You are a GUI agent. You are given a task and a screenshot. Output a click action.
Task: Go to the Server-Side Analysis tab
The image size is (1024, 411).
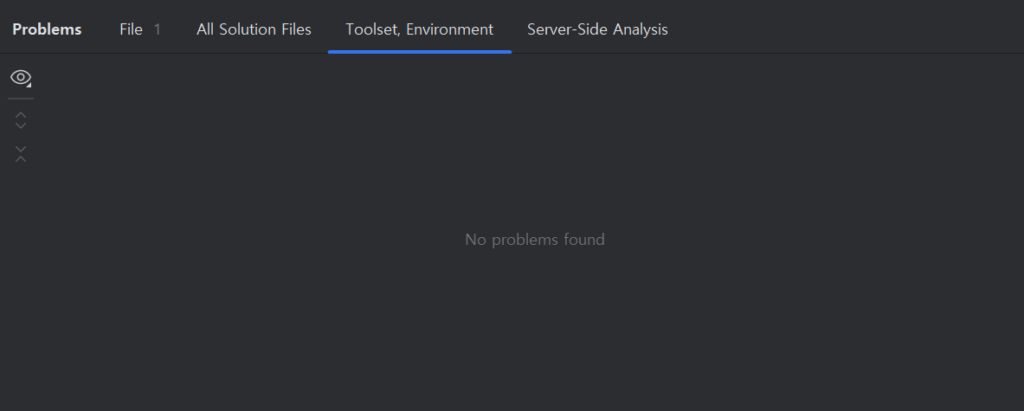click(x=598, y=29)
